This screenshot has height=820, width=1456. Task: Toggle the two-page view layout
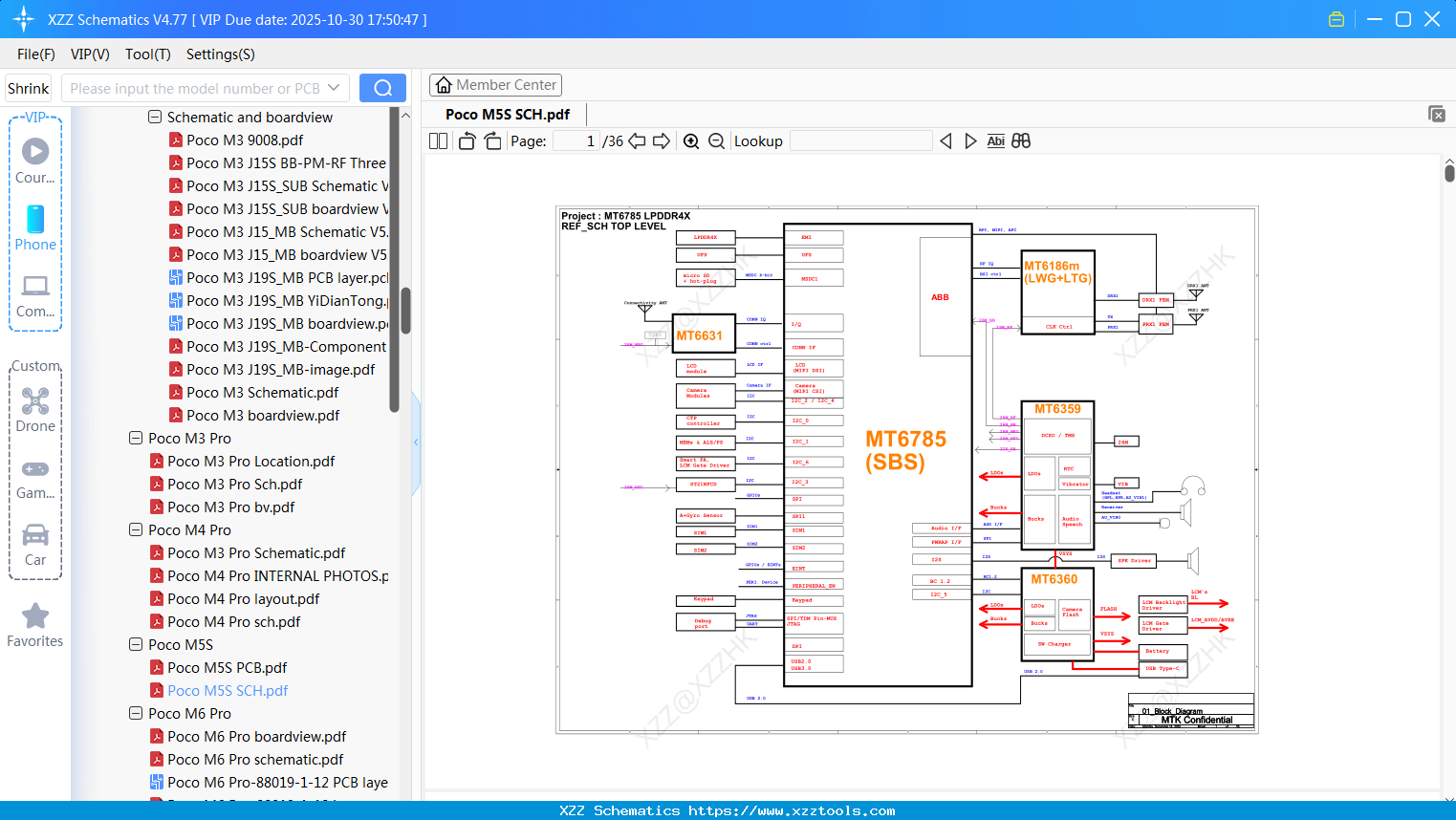(438, 141)
